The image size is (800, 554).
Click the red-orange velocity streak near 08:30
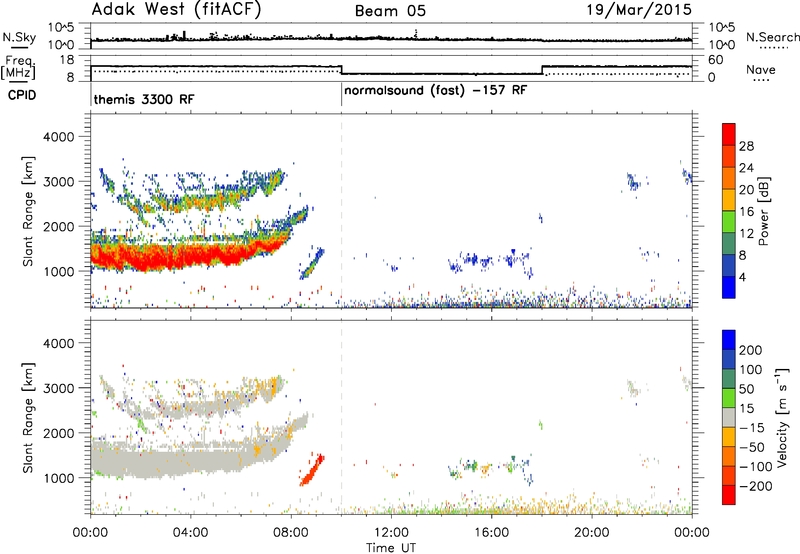tap(312, 470)
